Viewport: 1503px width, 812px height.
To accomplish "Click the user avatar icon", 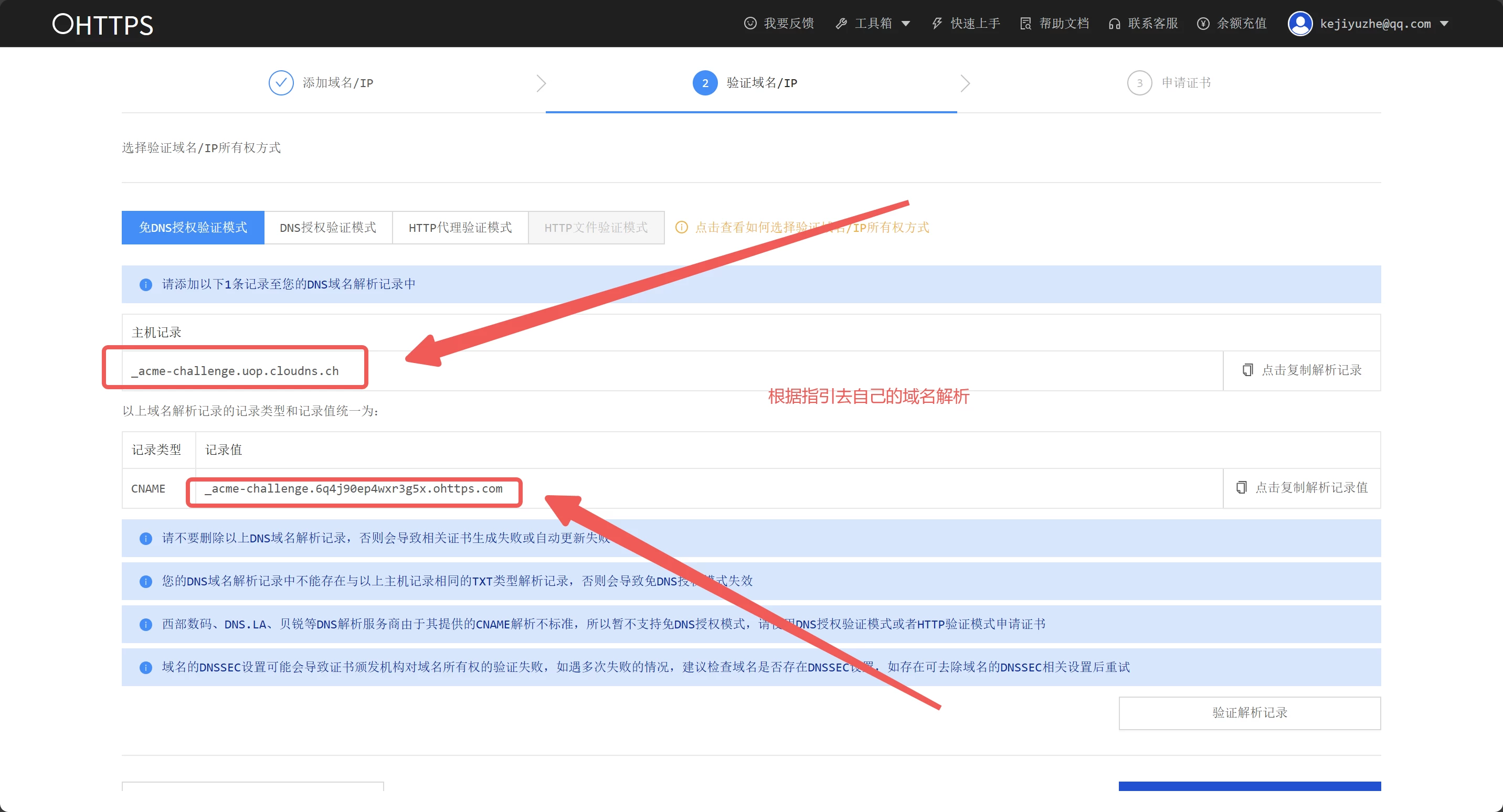I will [1300, 23].
